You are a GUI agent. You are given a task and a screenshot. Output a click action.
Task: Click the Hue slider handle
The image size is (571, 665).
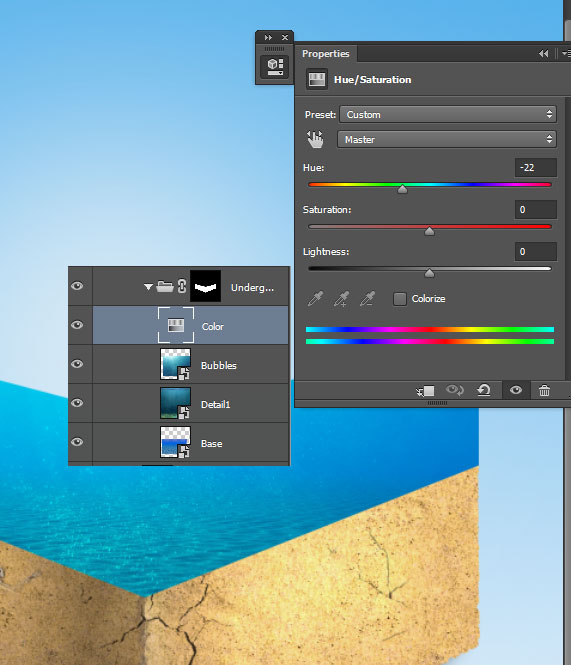(402, 189)
